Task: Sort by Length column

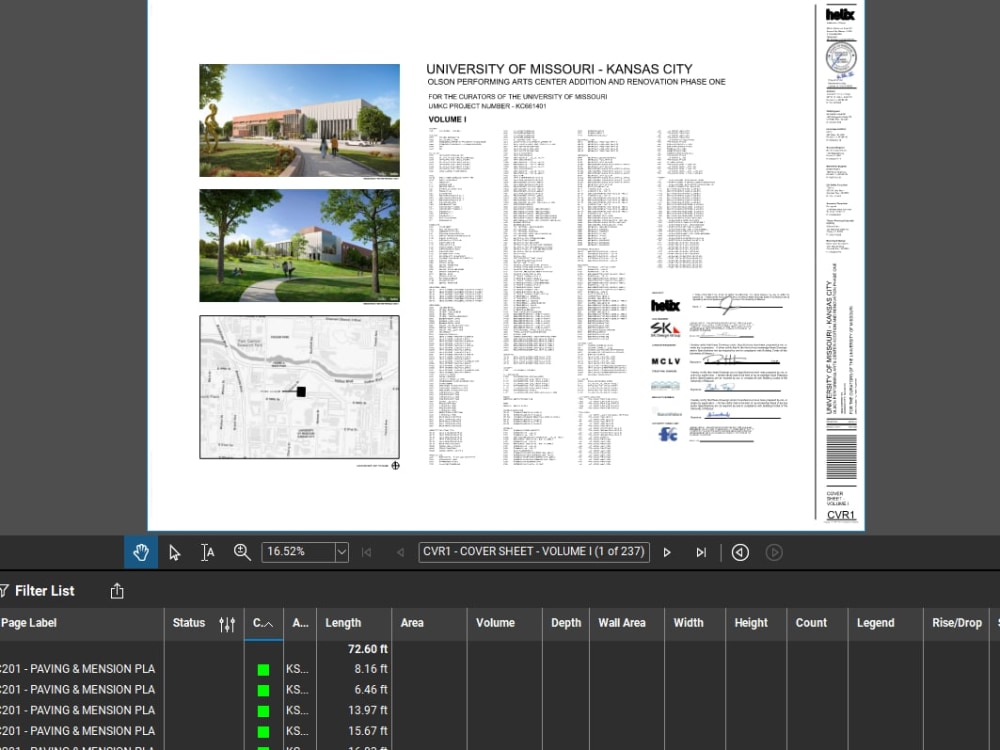Action: 354,623
